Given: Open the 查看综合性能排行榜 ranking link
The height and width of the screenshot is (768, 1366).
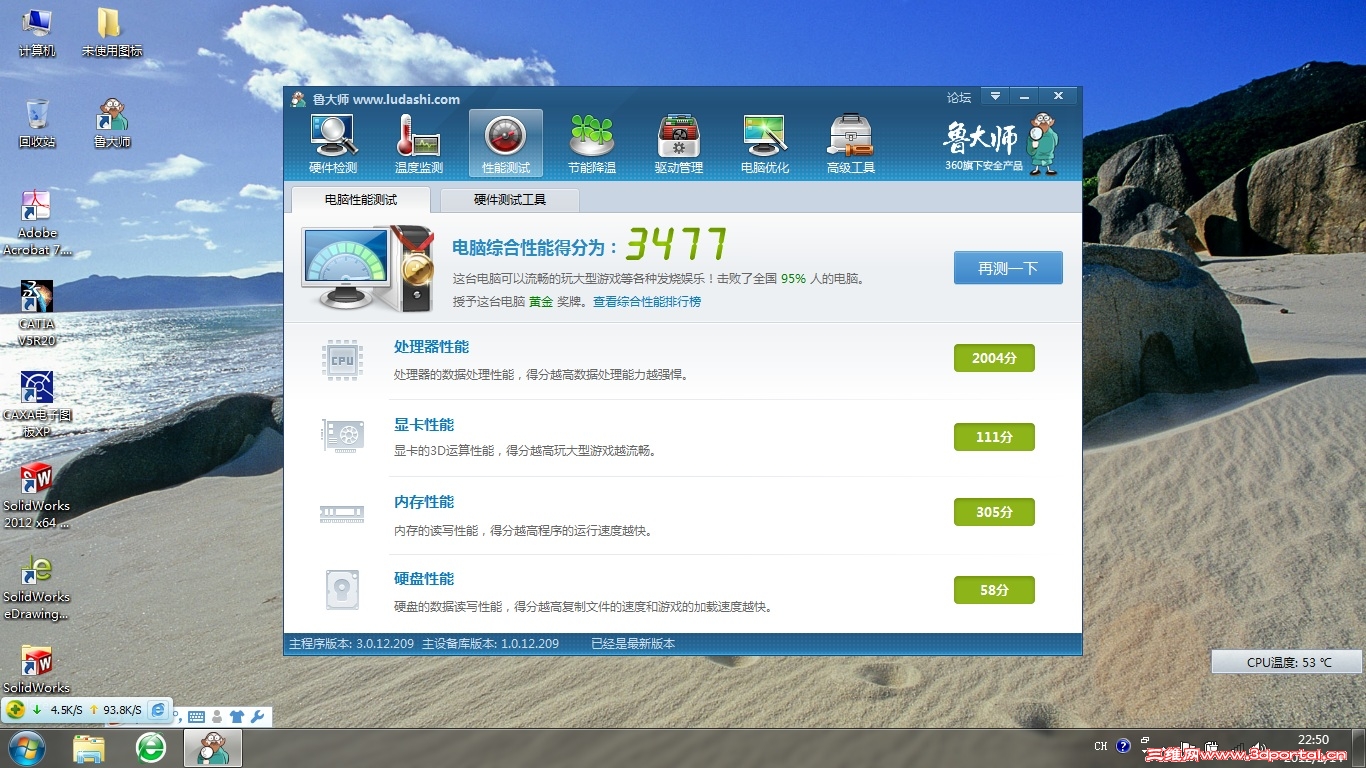Looking at the screenshot, I should (x=647, y=301).
